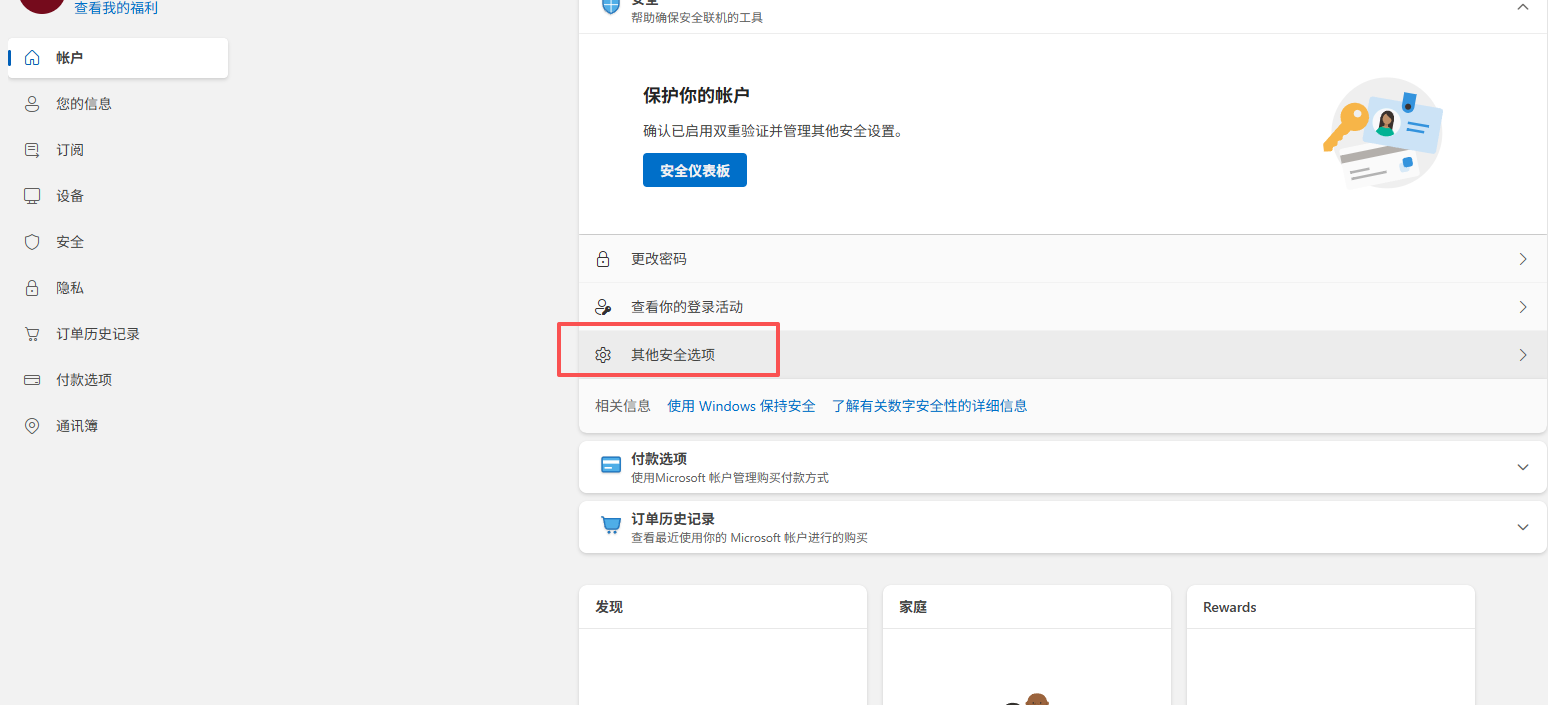The height and width of the screenshot is (705, 1548).
Task: Click the 订单历史记录 cart icon in sidebar
Action: [31, 333]
